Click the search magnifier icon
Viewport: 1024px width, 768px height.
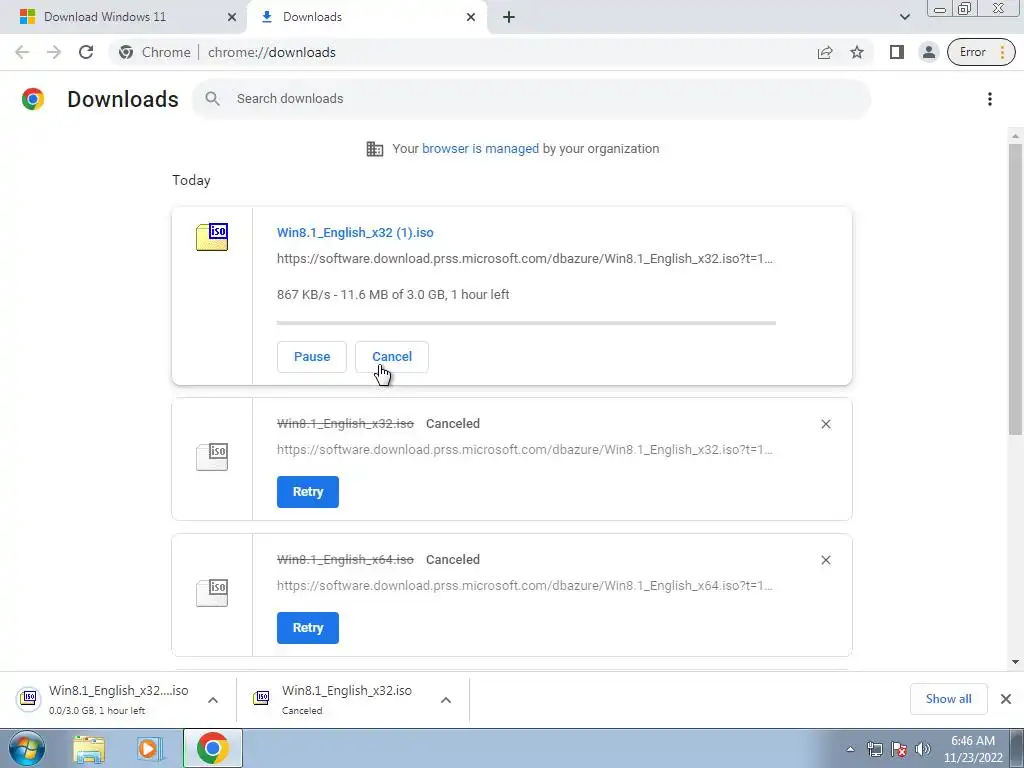(x=212, y=99)
